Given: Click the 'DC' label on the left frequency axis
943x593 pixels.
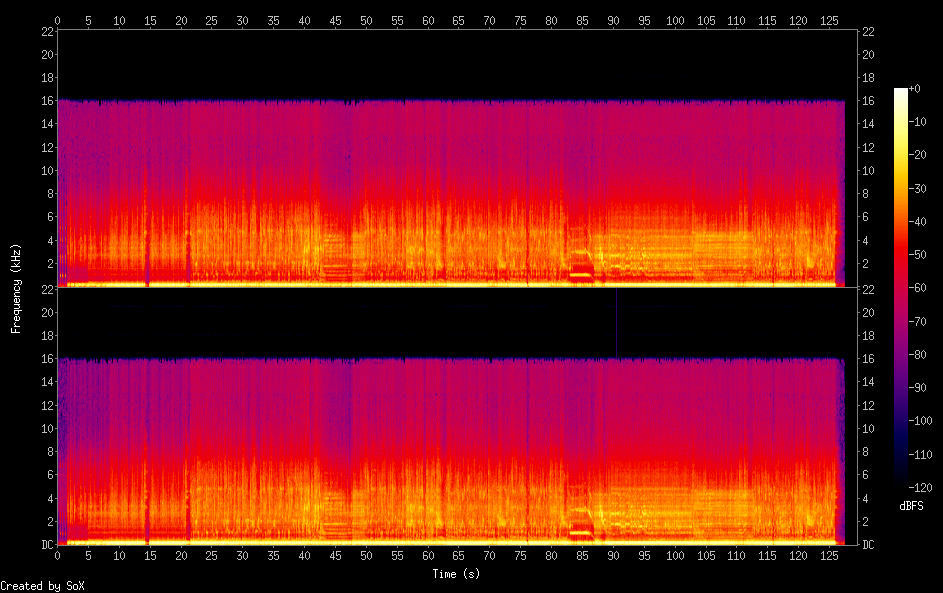Looking at the screenshot, I should [47, 545].
